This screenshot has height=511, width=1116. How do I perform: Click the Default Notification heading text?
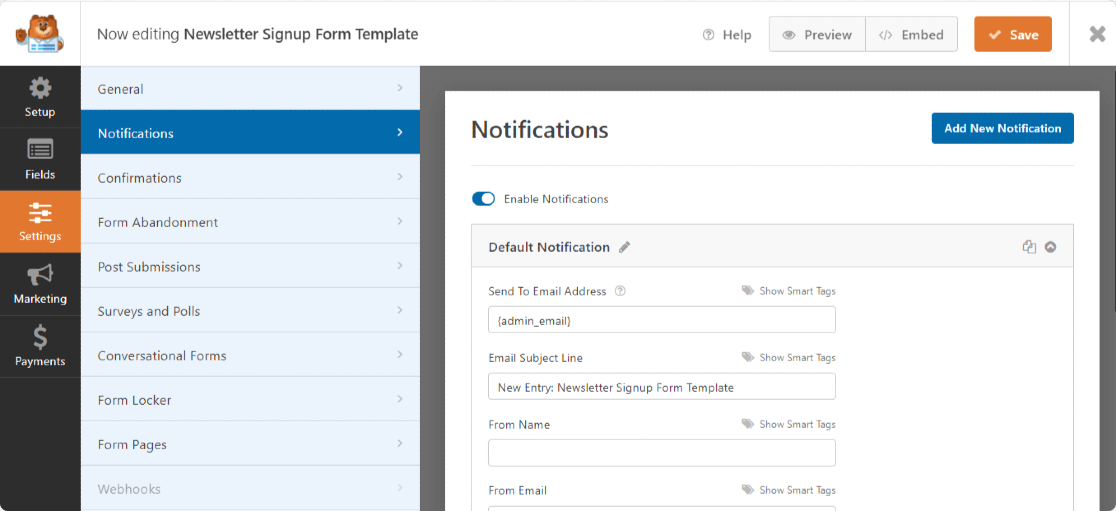click(x=549, y=248)
